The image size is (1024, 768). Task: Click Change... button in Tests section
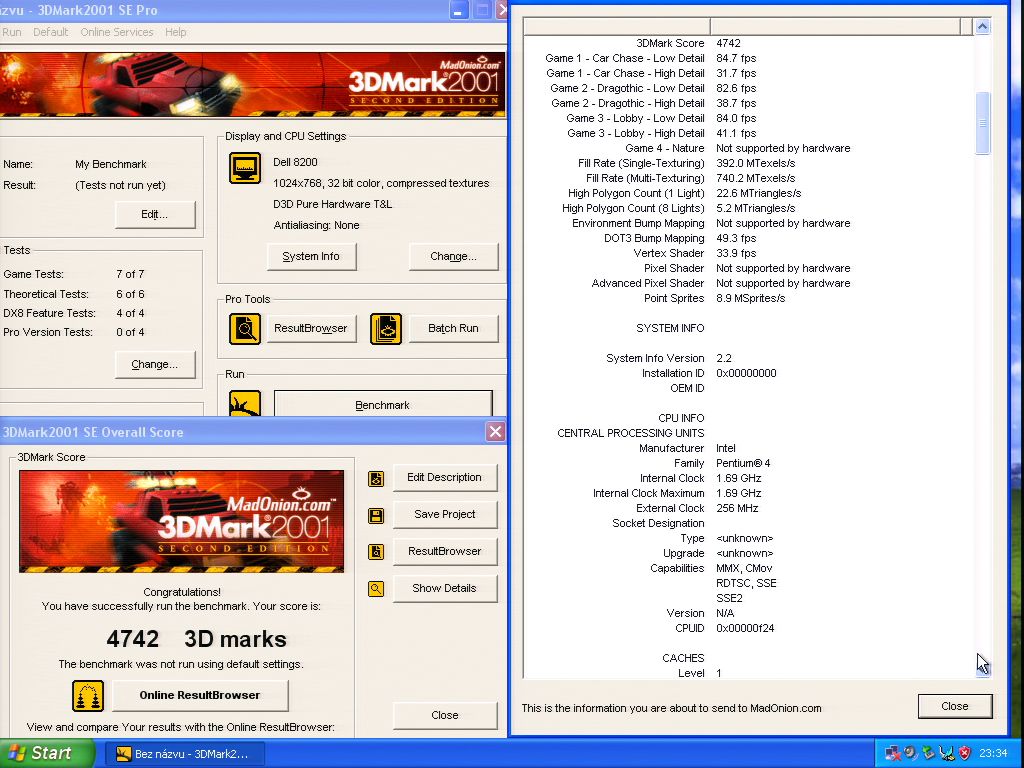pos(155,364)
